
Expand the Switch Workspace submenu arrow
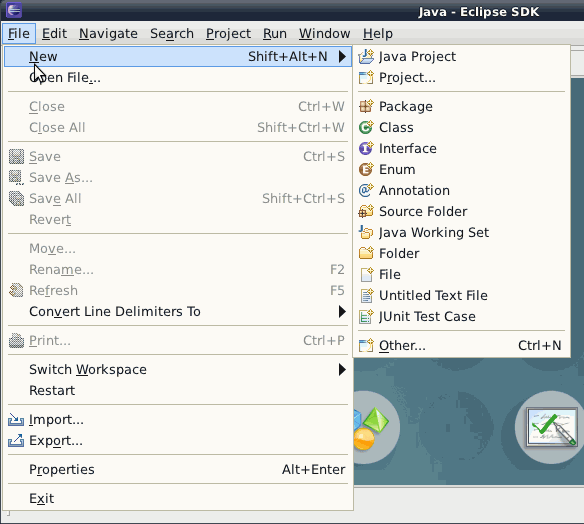[342, 369]
